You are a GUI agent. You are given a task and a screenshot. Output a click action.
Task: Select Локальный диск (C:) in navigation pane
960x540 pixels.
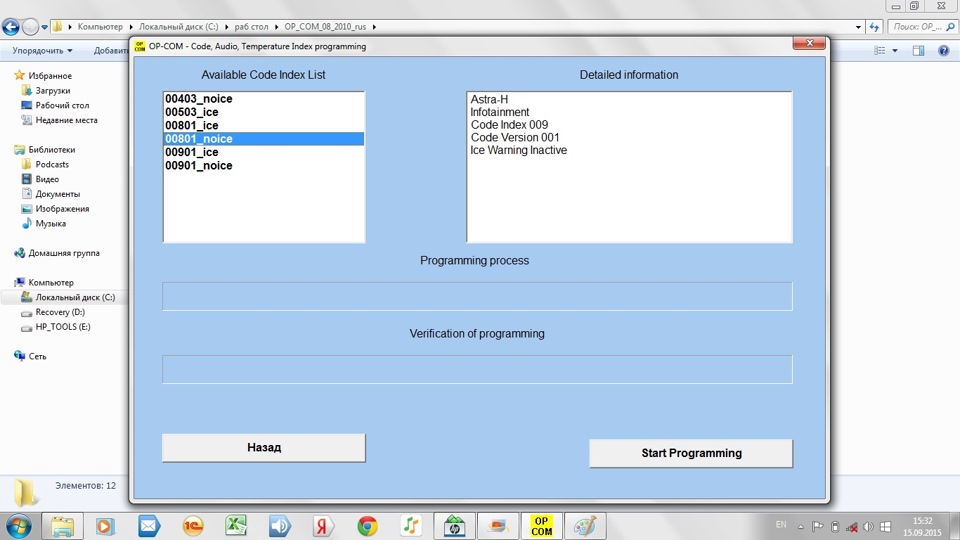tap(75, 297)
